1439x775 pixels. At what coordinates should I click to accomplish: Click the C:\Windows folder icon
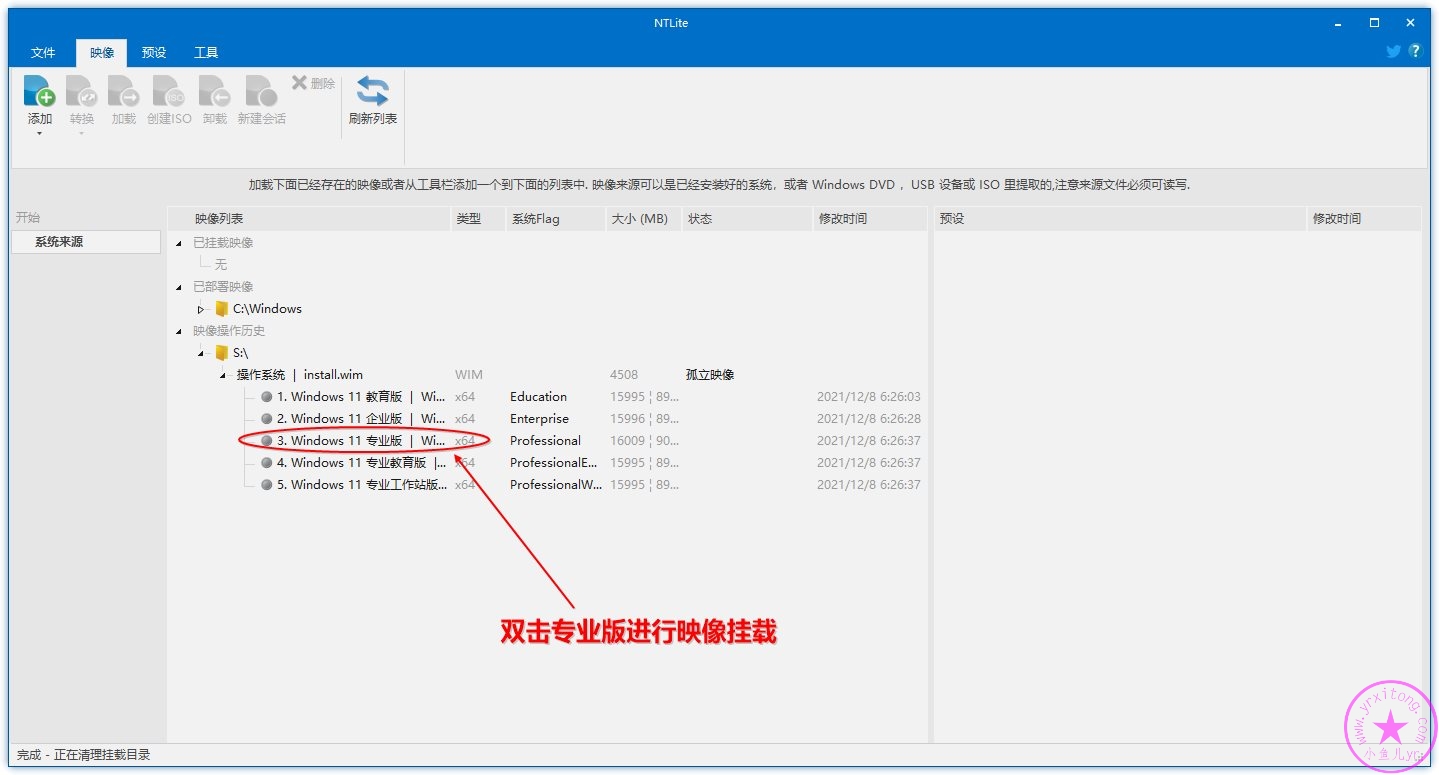pyautogui.click(x=222, y=309)
